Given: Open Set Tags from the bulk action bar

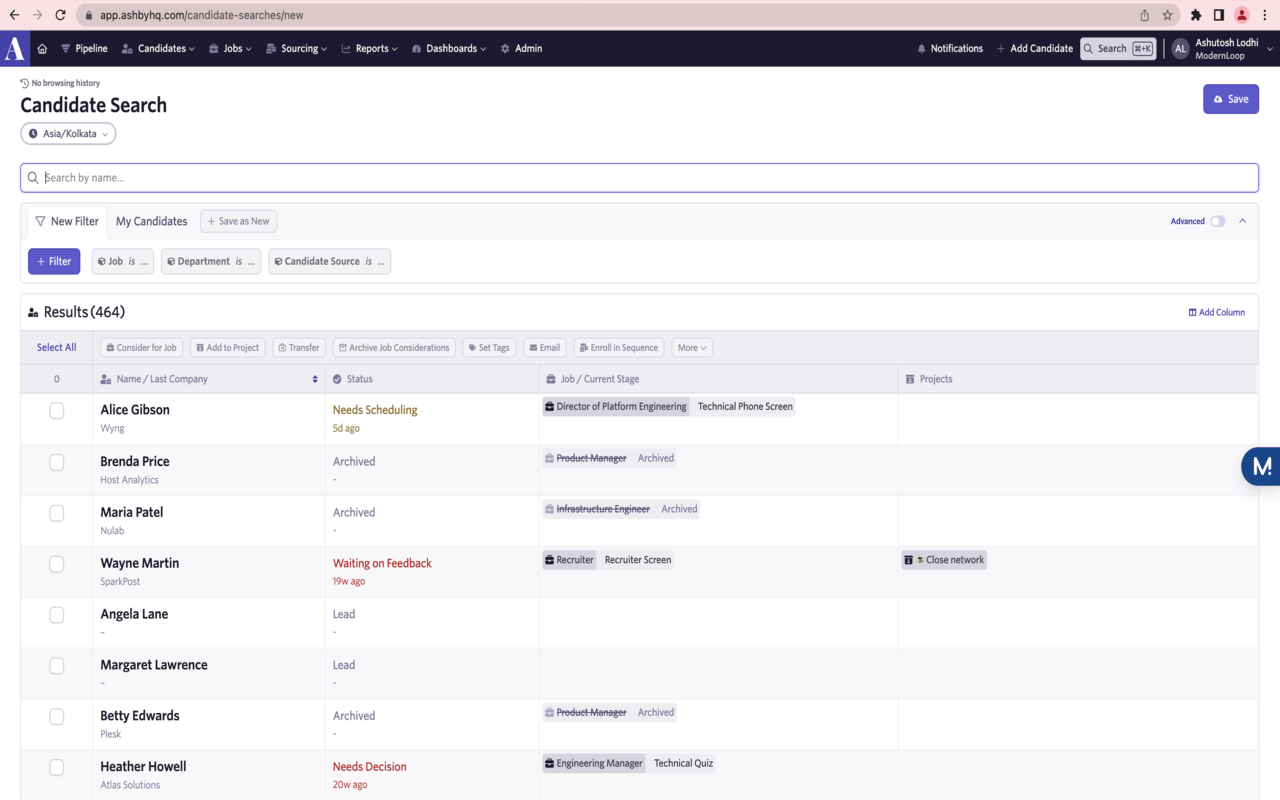Looking at the screenshot, I should [489, 347].
